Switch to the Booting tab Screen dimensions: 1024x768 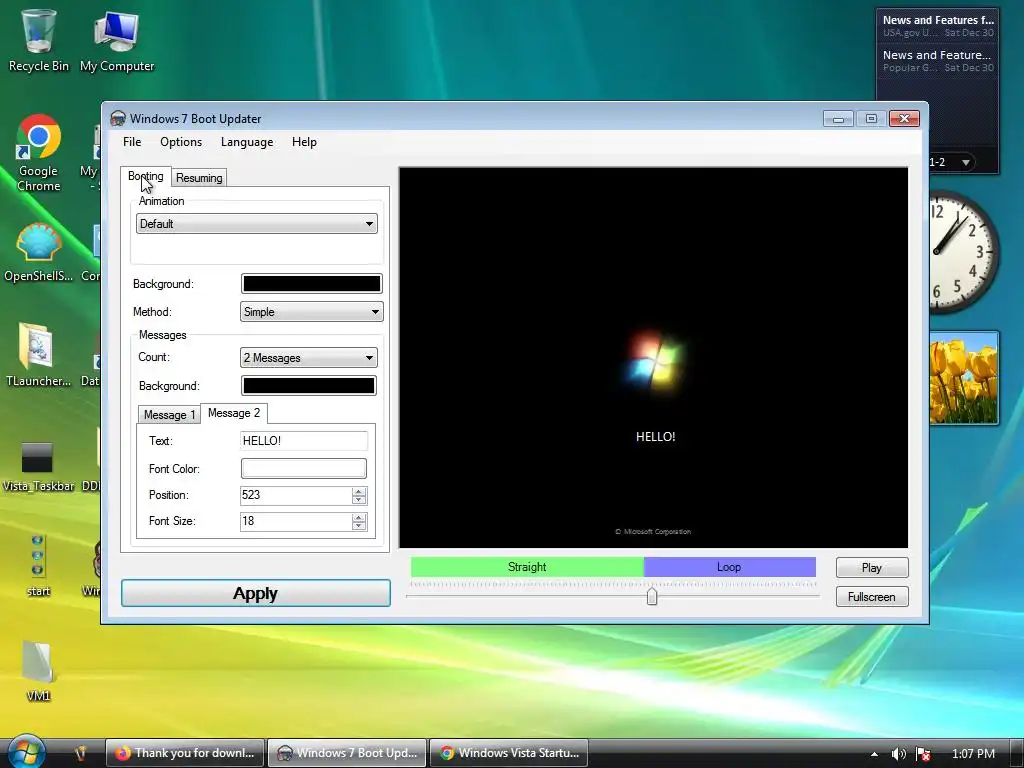point(146,176)
